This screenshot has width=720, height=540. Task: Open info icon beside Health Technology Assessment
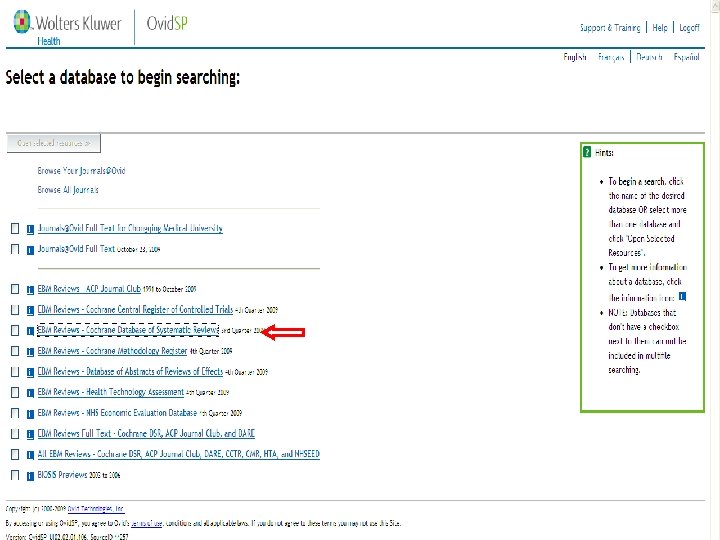[30, 393]
